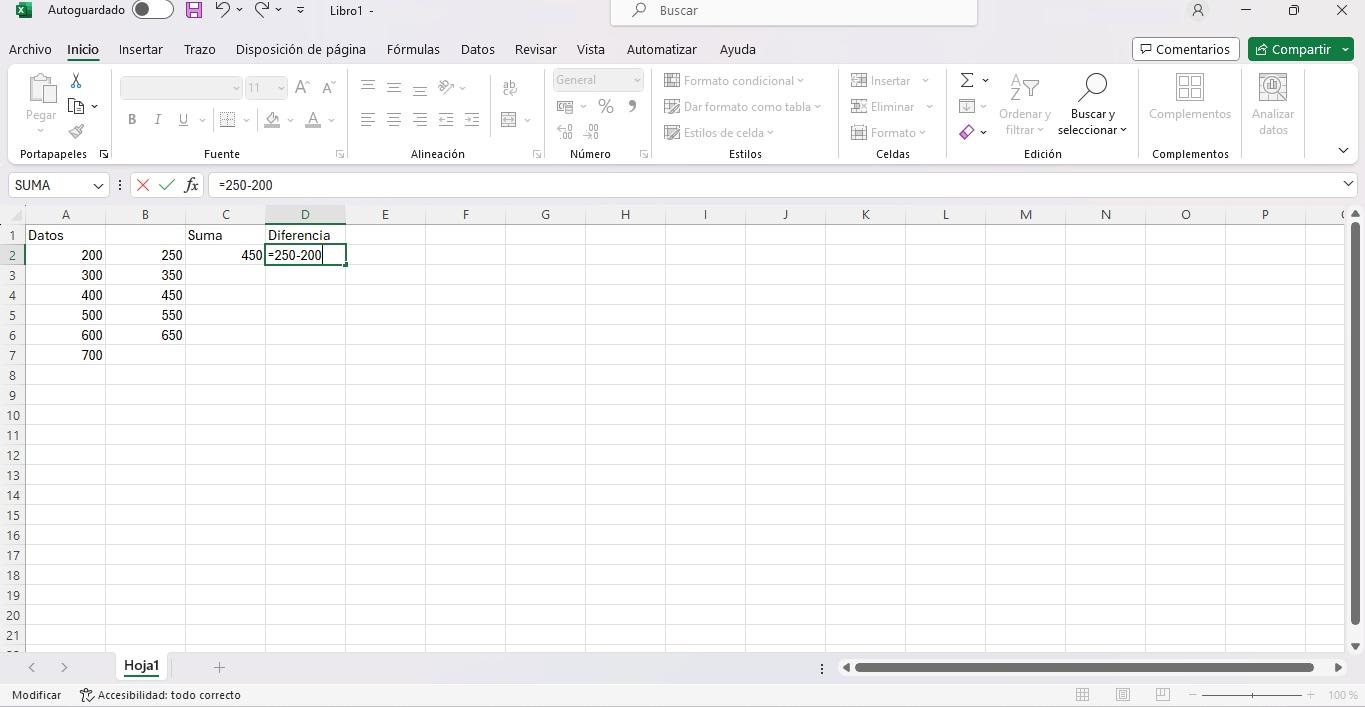The height and width of the screenshot is (707, 1365).
Task: Cancel formula entry with the X icon
Action: click(143, 185)
